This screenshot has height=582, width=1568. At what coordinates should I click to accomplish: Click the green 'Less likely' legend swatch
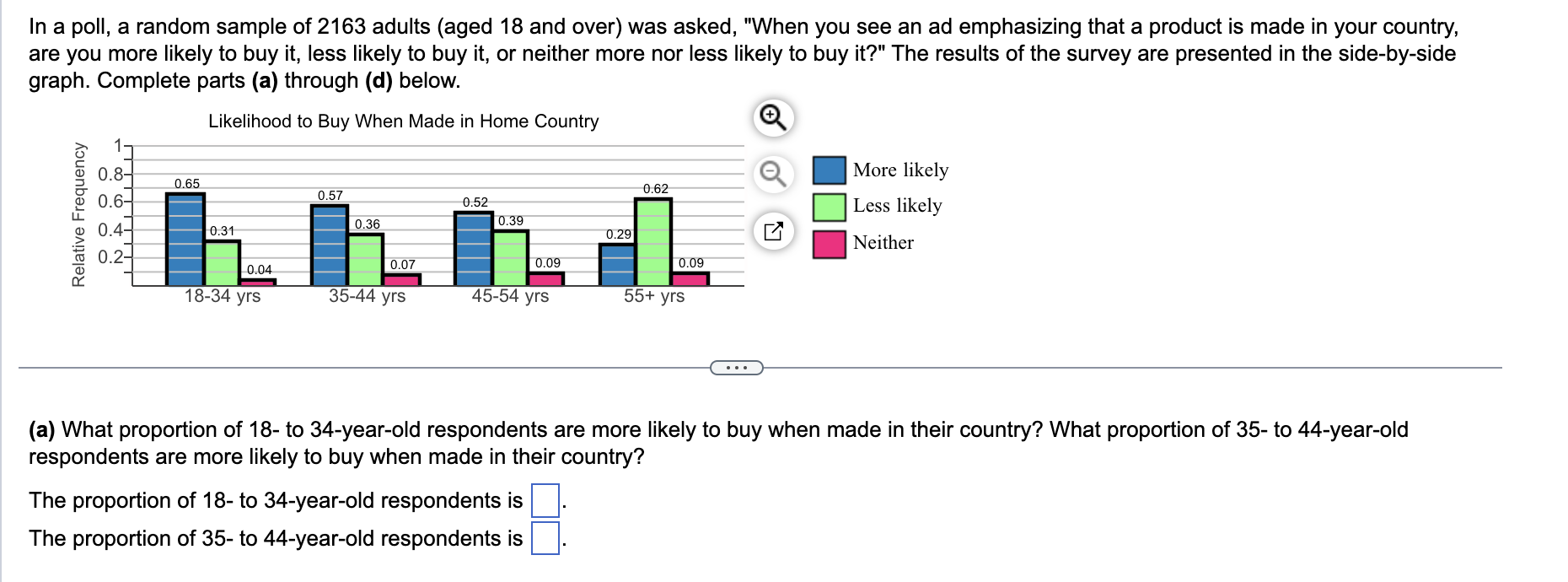[x=829, y=206]
